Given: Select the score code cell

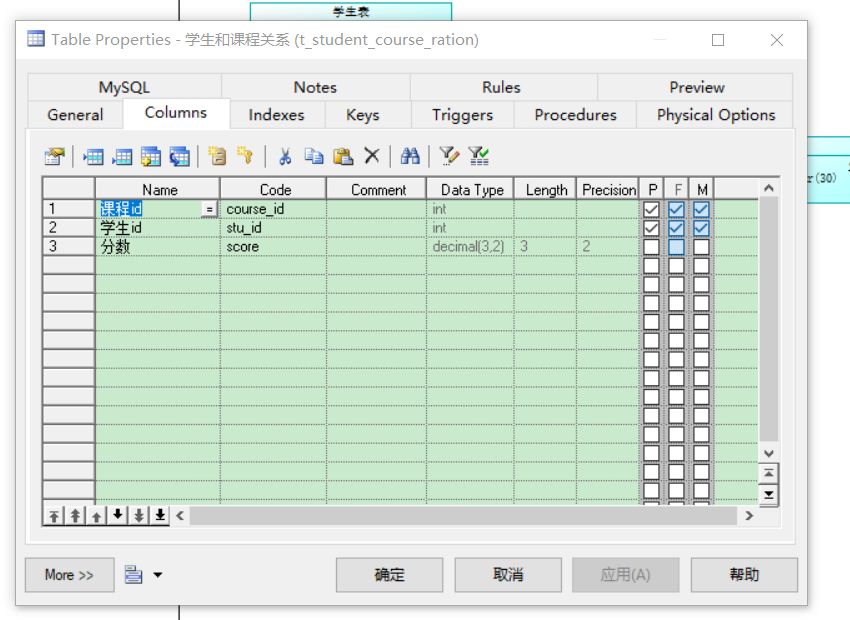Looking at the screenshot, I should click(273, 247).
